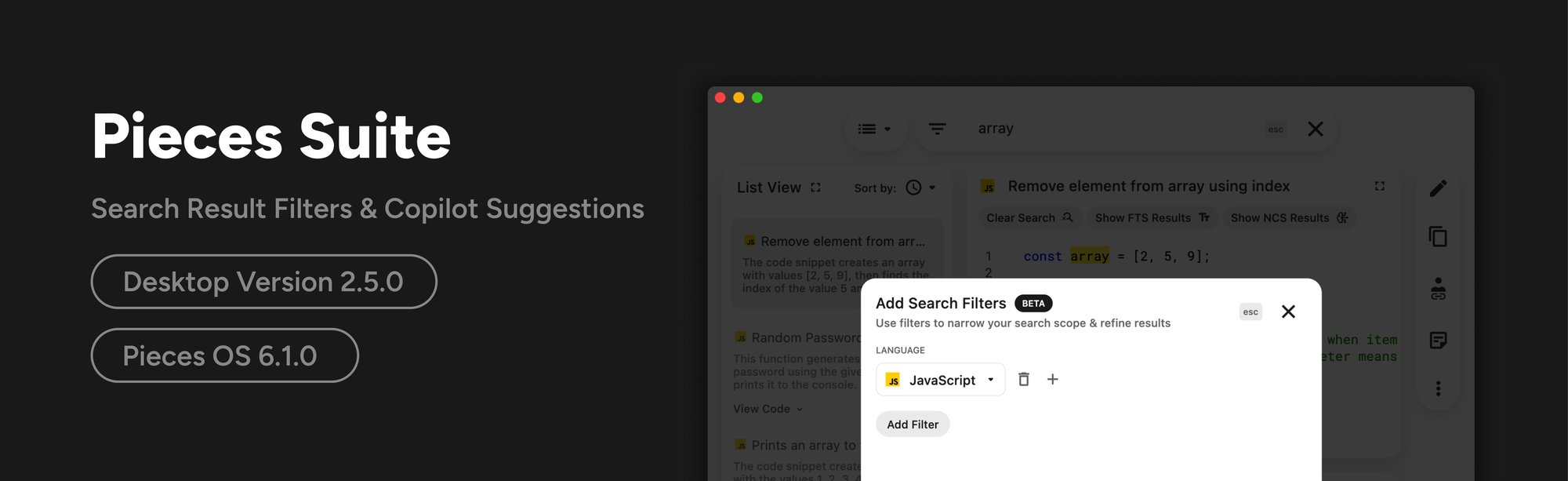Screen dimensions: 1568x481
Task: Click the 'Desktop Version 2.5.0' pill
Action: coord(264,282)
